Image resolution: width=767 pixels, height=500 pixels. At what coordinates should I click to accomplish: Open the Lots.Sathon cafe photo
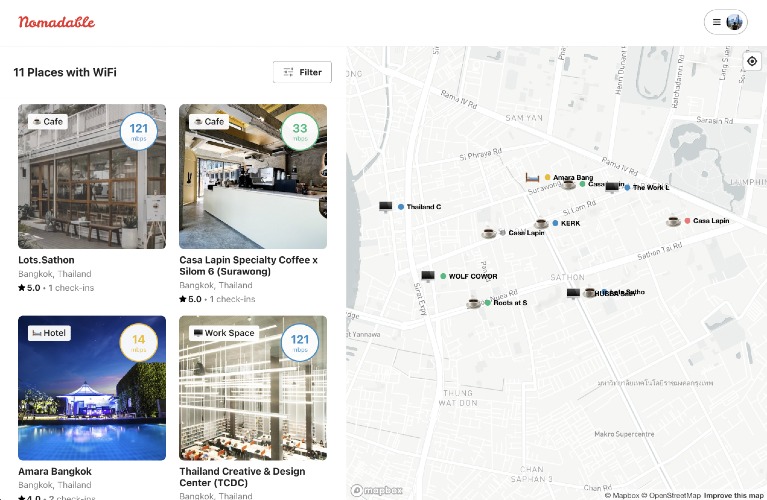(x=92, y=176)
